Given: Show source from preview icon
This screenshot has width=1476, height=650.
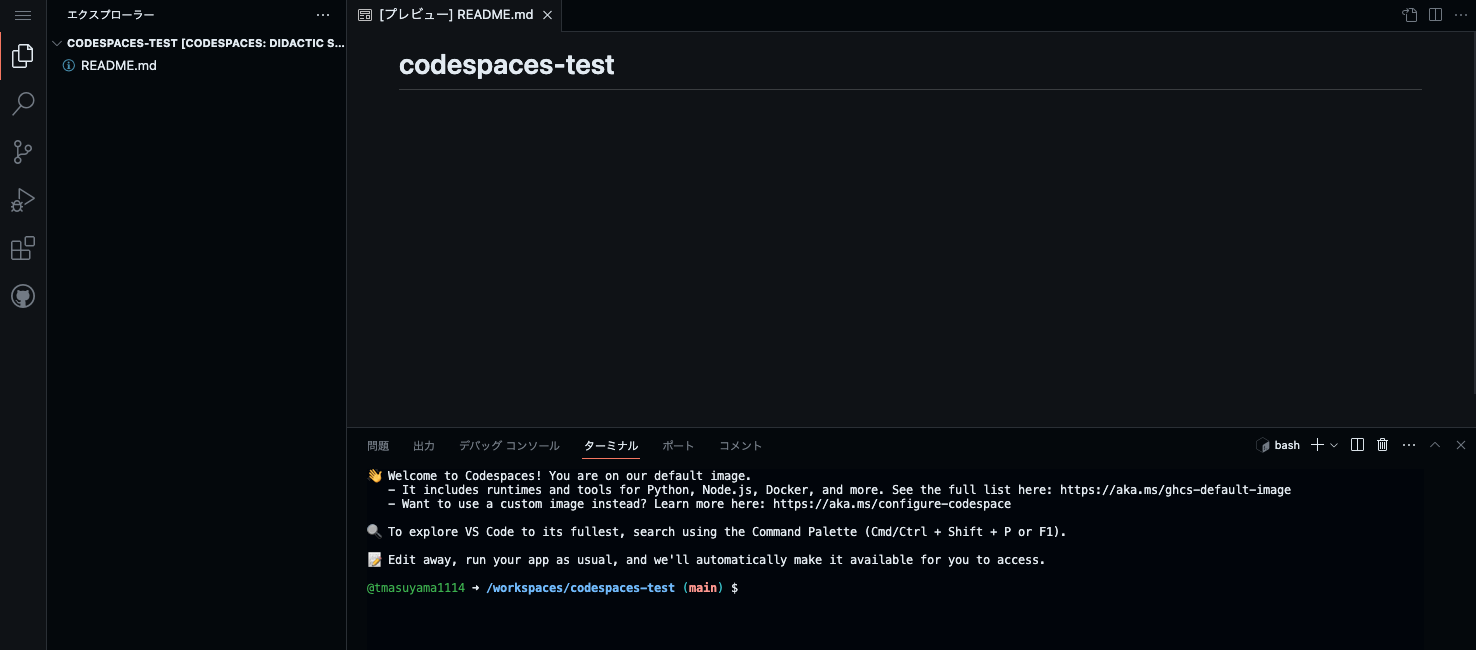Looking at the screenshot, I should (x=1409, y=15).
